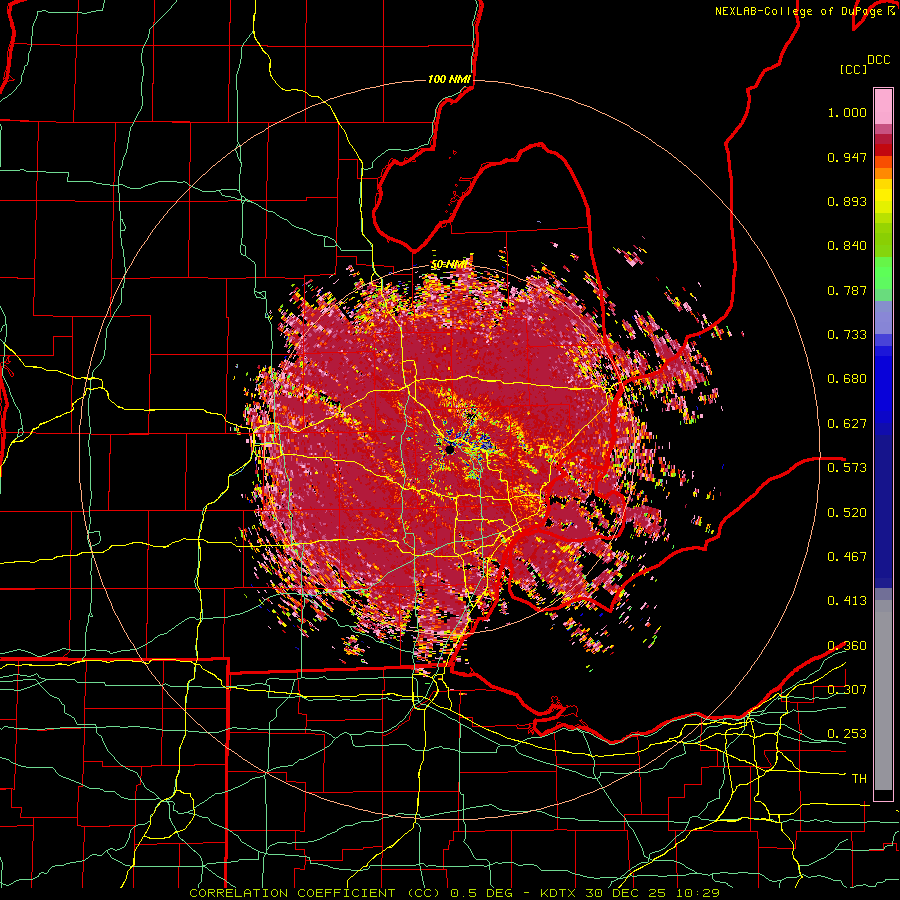This screenshot has width=900, height=900.
Task: Select the 0.360 scale value
Action: click(x=847, y=645)
